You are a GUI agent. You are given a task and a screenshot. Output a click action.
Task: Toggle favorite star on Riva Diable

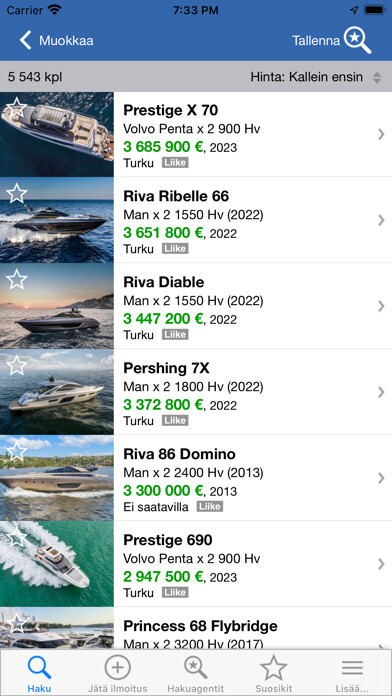(17, 280)
